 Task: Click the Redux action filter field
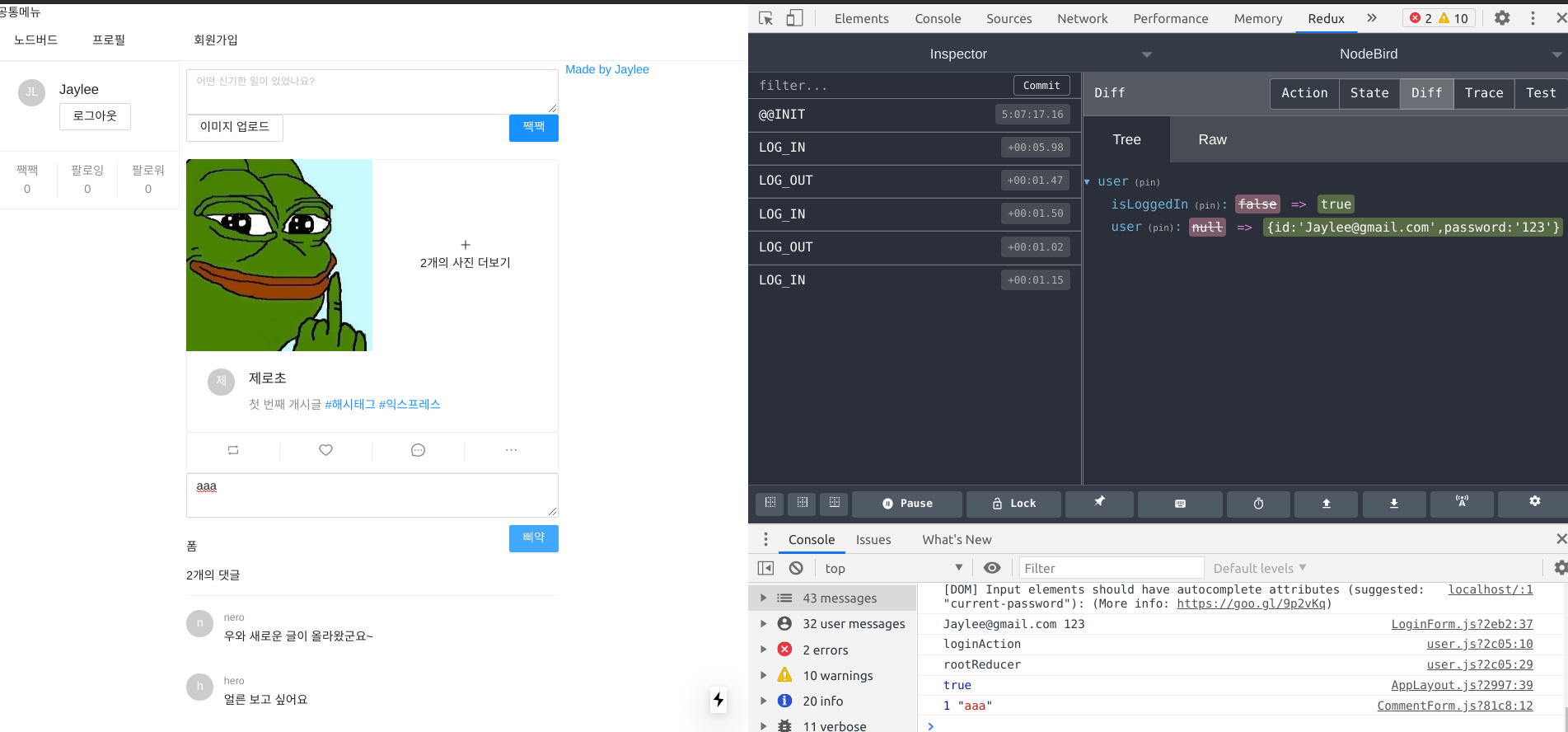coord(882,86)
